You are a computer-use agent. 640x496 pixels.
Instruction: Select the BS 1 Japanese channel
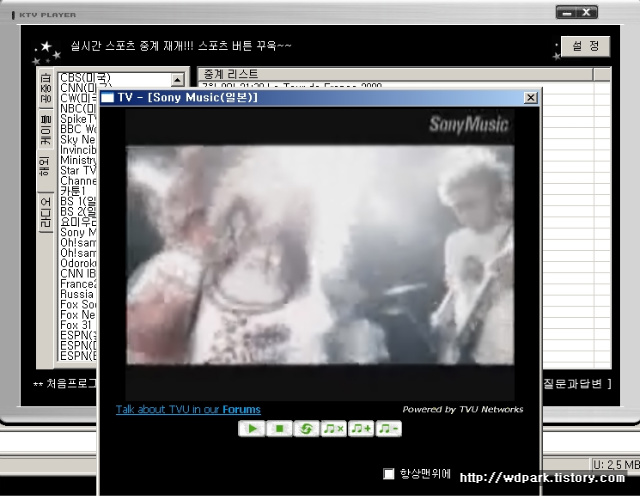[78, 201]
